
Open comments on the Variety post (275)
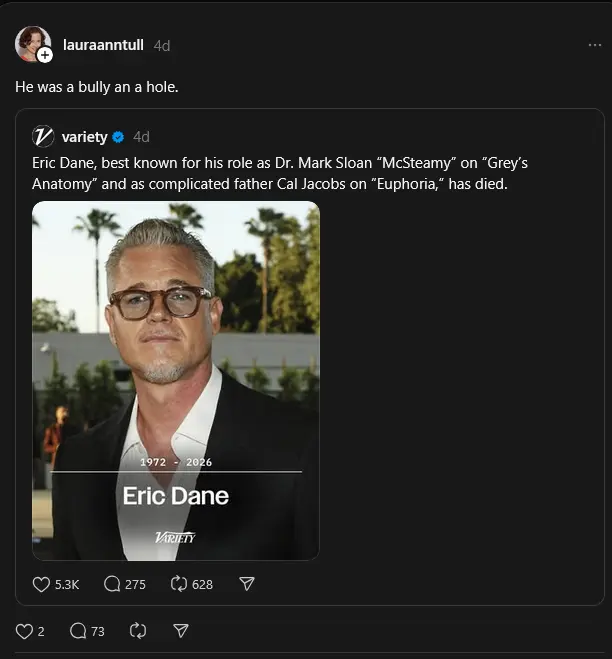tap(112, 584)
